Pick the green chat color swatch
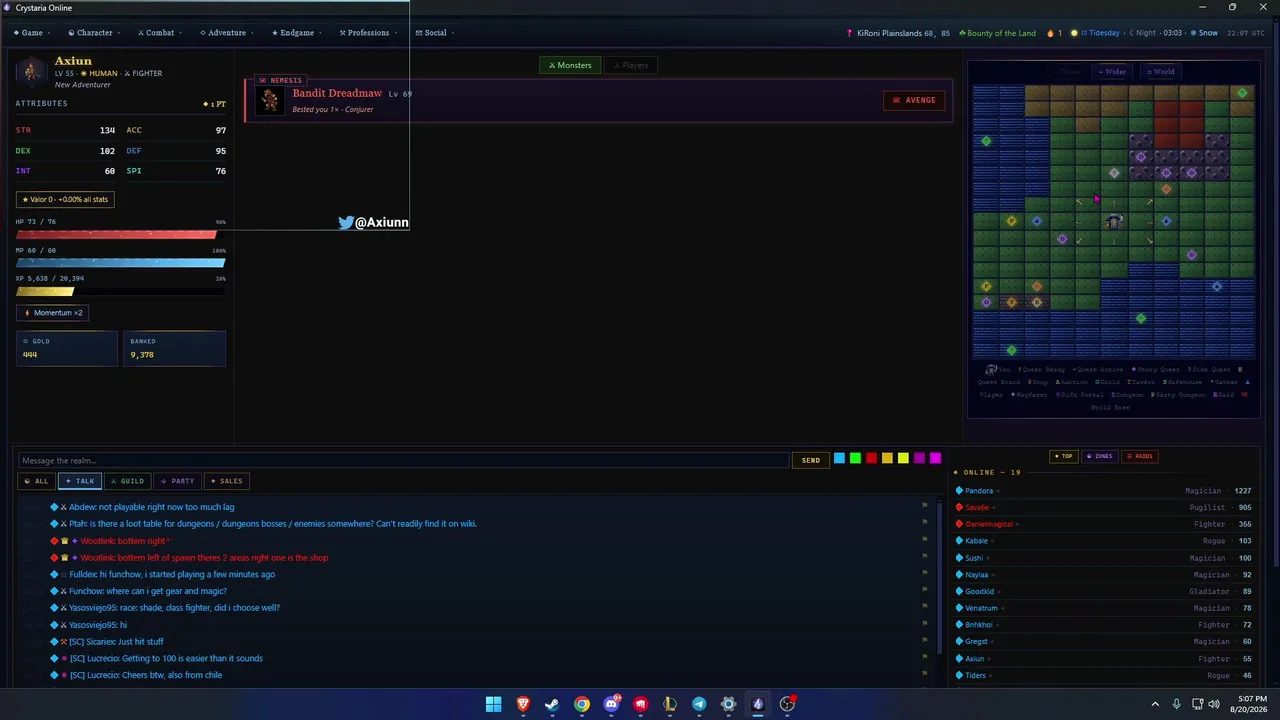The width and height of the screenshot is (1280, 720). point(855,458)
